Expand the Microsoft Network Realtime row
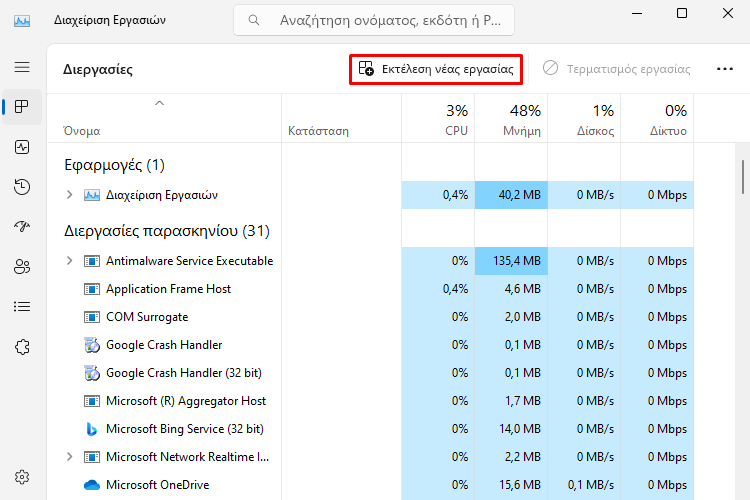The width and height of the screenshot is (750, 500). [x=69, y=457]
